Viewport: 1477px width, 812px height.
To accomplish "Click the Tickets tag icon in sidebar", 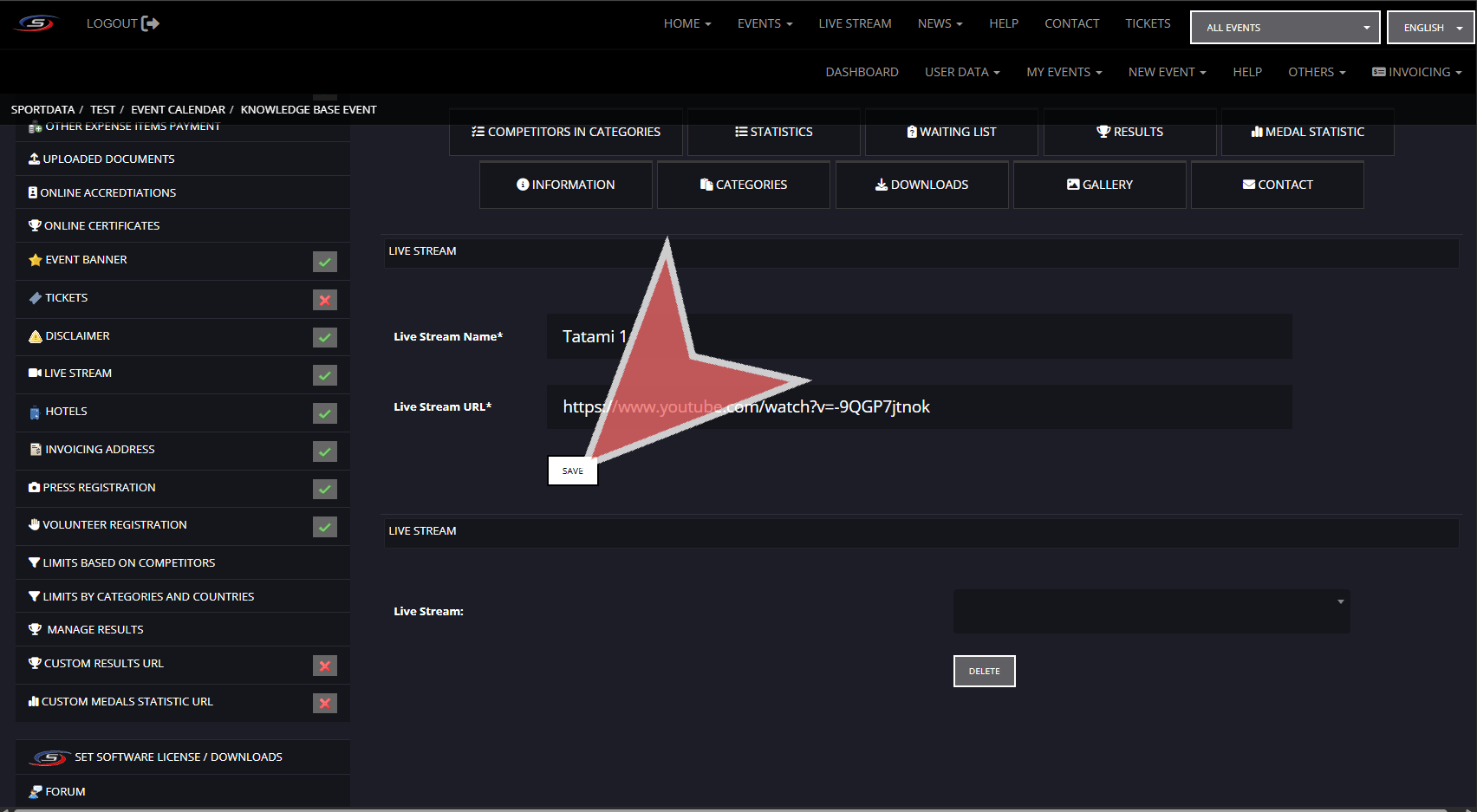I will [x=36, y=298].
